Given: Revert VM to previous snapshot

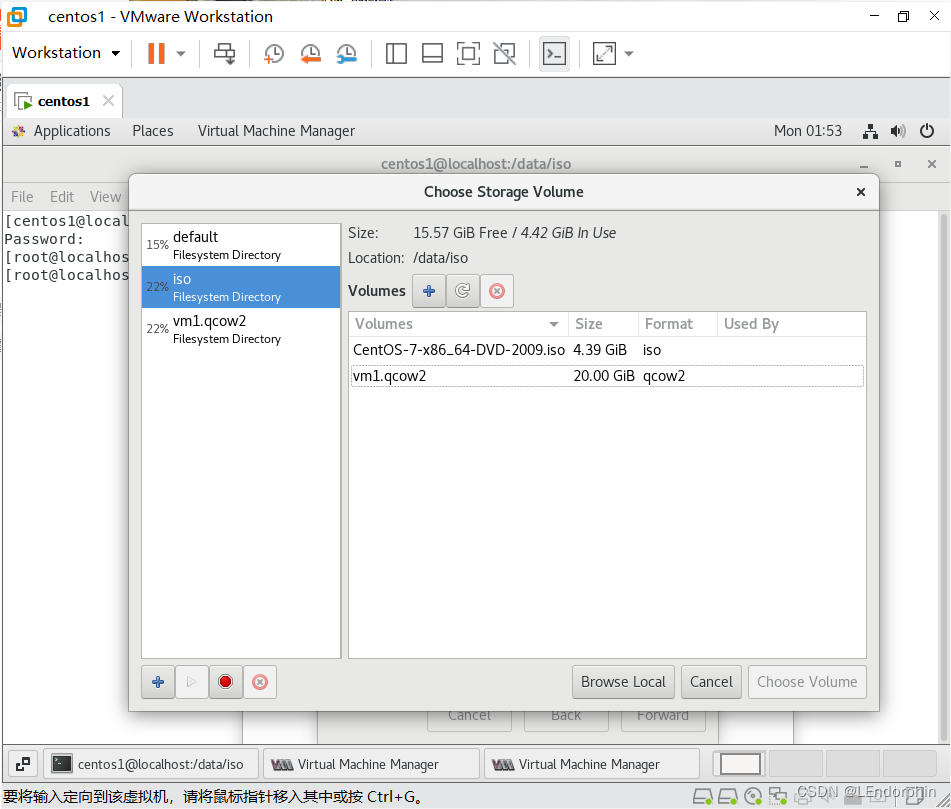Looking at the screenshot, I should pos(310,53).
